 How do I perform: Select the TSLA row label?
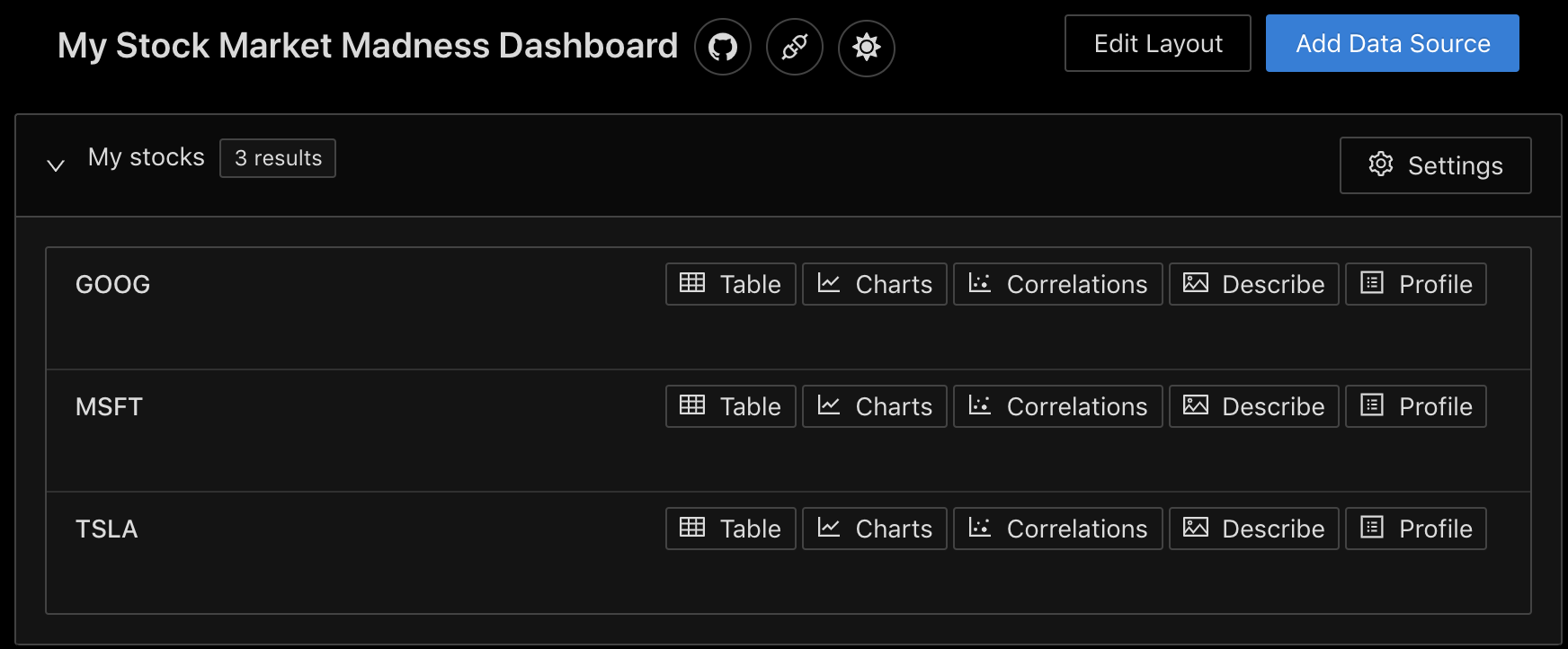tap(107, 529)
